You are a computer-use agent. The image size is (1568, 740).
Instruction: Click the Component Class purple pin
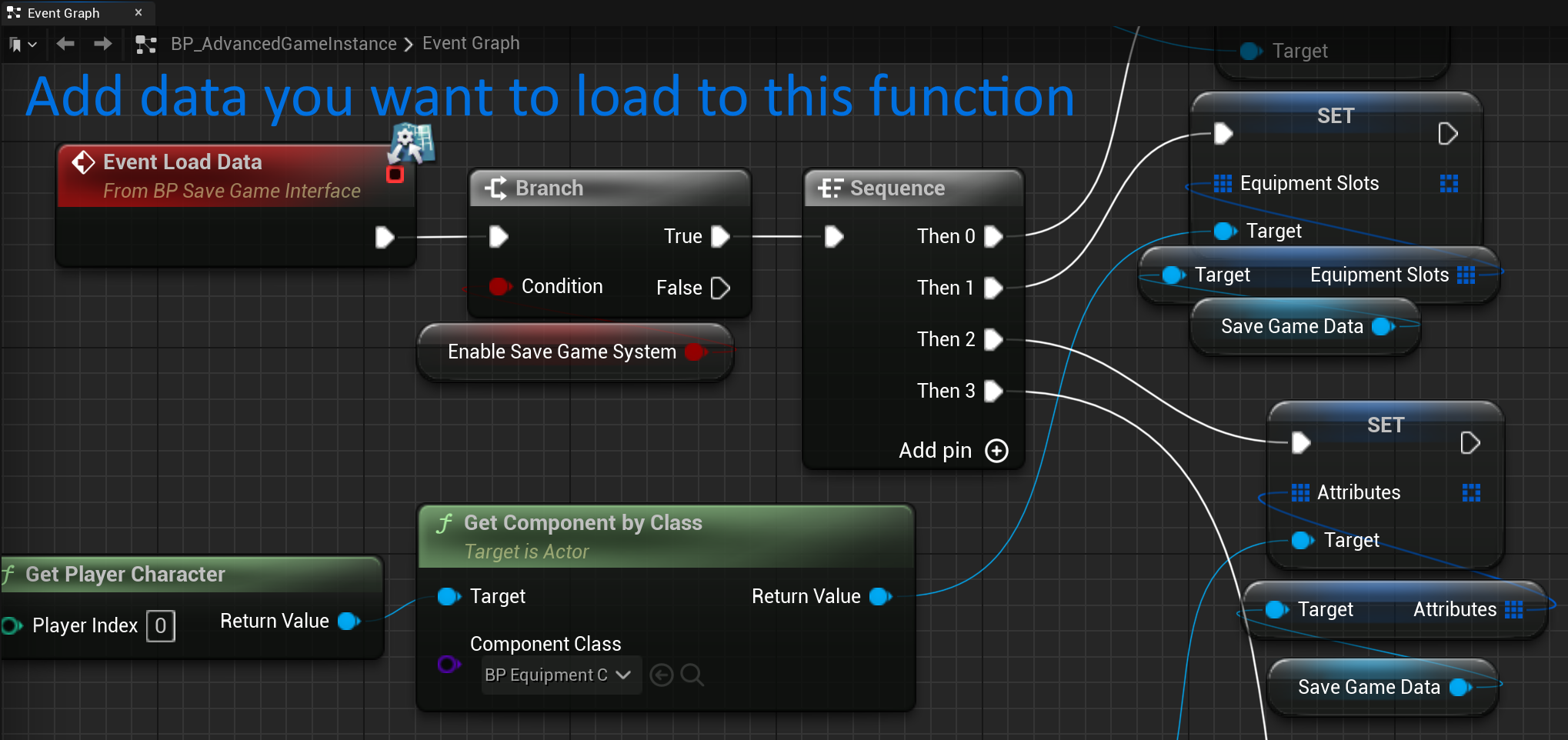[448, 664]
